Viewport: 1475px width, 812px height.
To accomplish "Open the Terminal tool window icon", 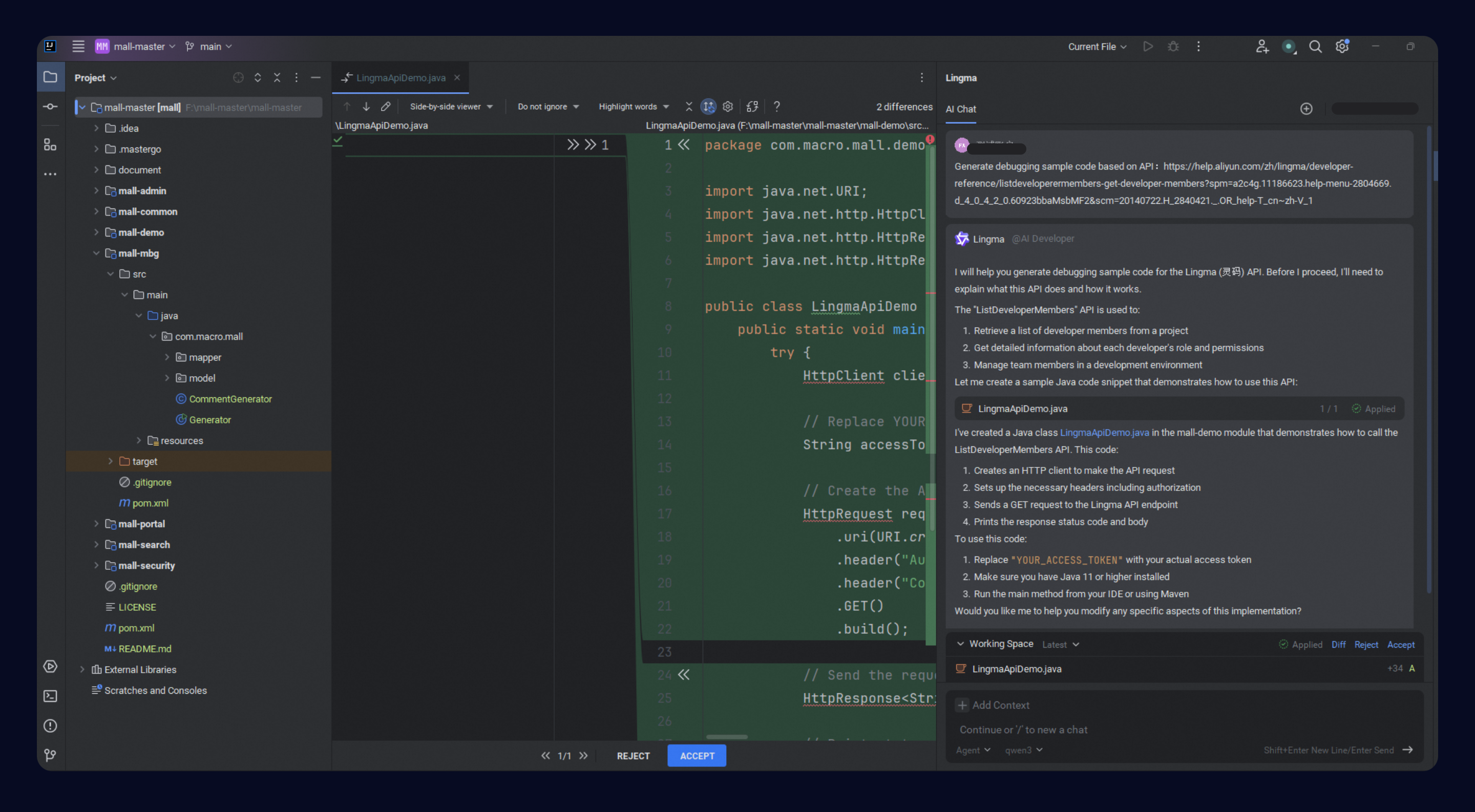I will 50,696.
